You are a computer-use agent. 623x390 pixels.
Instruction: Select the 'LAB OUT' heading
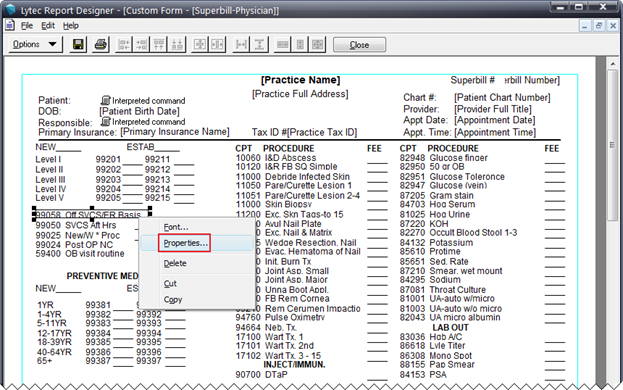point(450,328)
